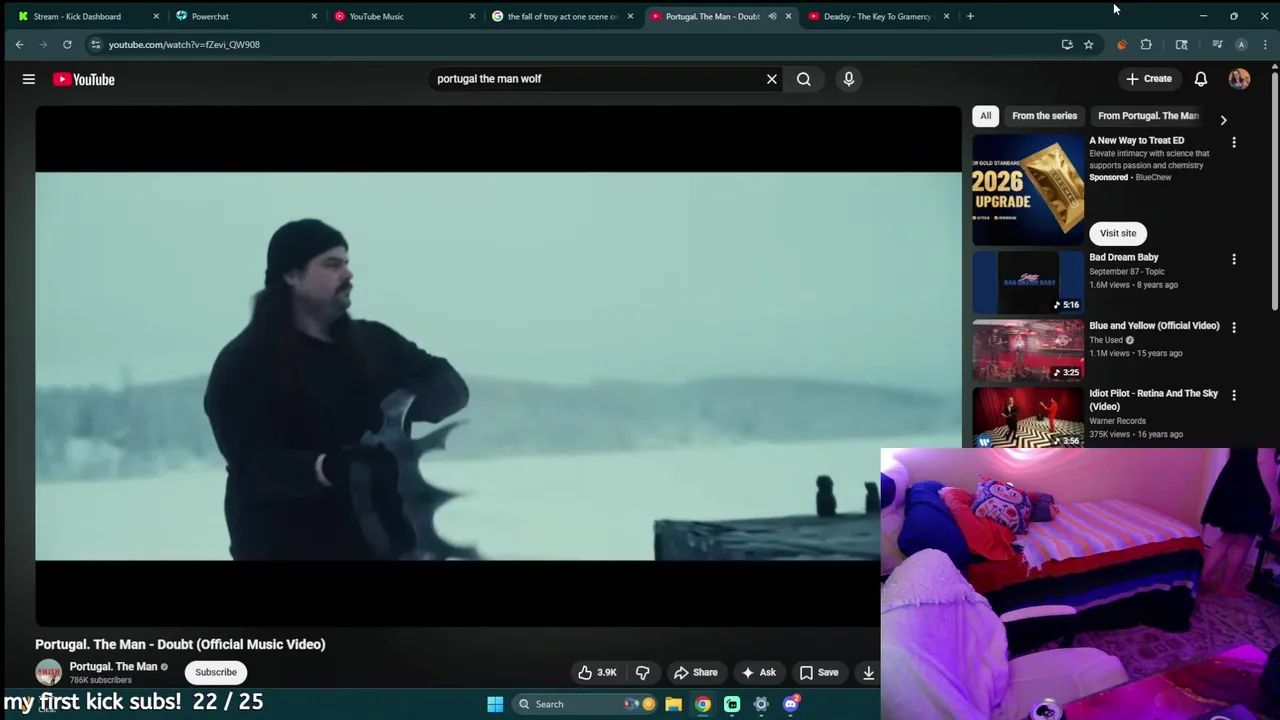Visit site for the BlueChew ad

pyautogui.click(x=1118, y=233)
